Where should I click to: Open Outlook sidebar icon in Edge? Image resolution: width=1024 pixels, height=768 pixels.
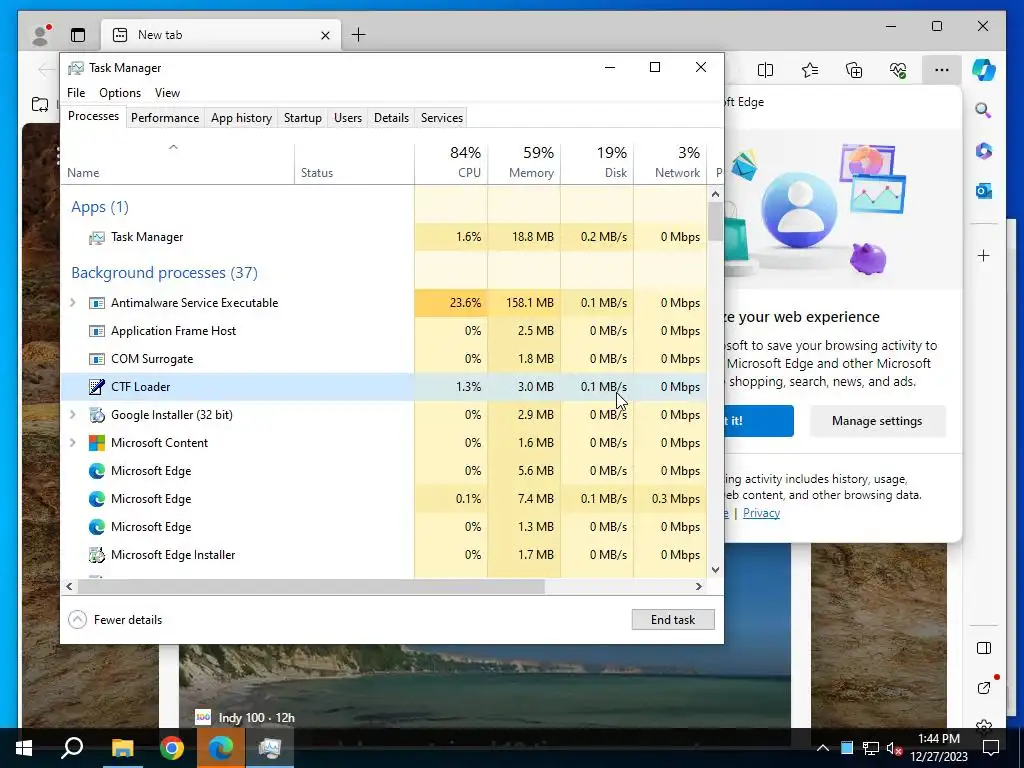point(984,191)
